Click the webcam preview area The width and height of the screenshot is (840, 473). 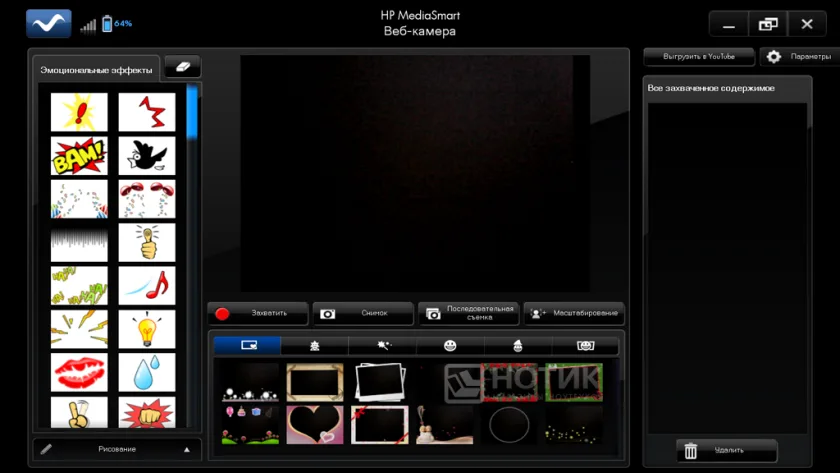(x=415, y=174)
